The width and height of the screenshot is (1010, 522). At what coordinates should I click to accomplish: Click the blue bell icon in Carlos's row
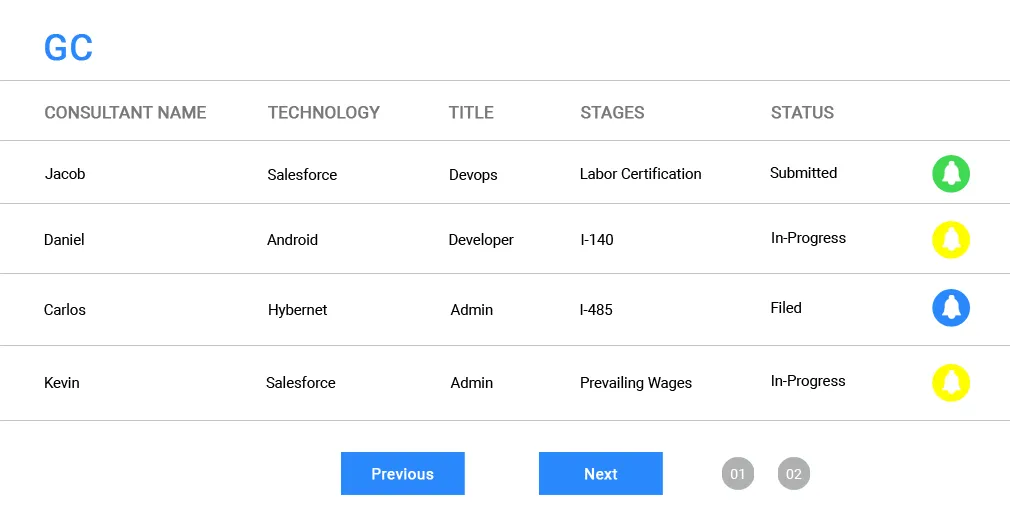pos(951,308)
